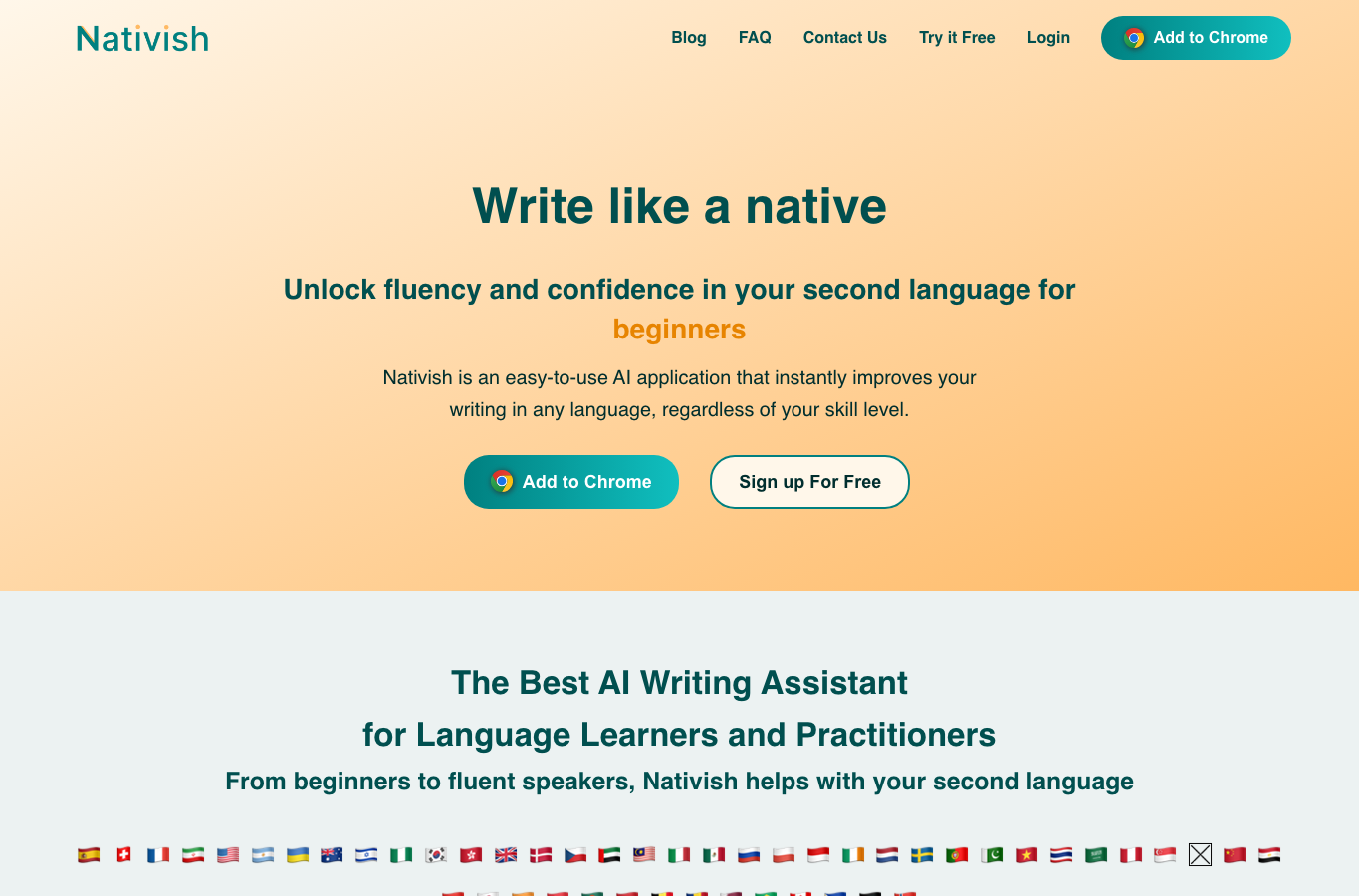
Task: Open the FAQ menu item
Action: (755, 37)
